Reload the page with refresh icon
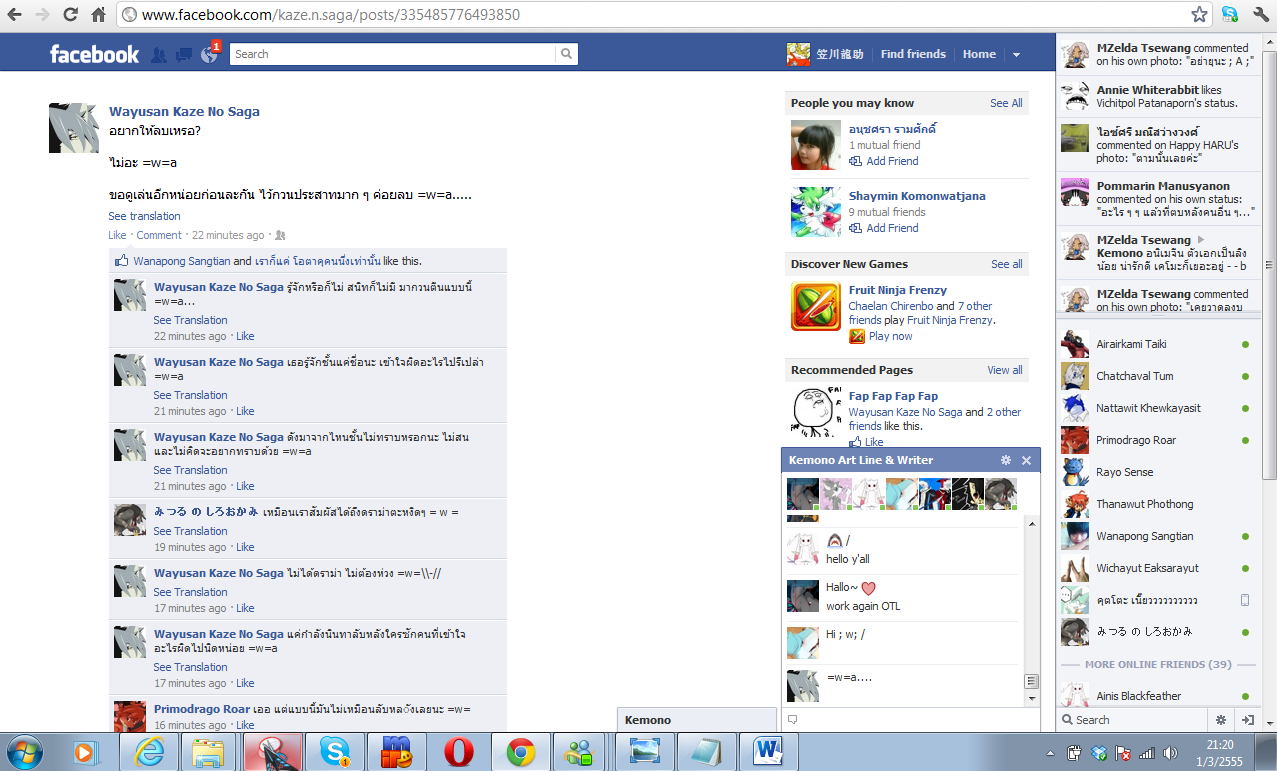Screen dimensions: 1277x771 70,15
